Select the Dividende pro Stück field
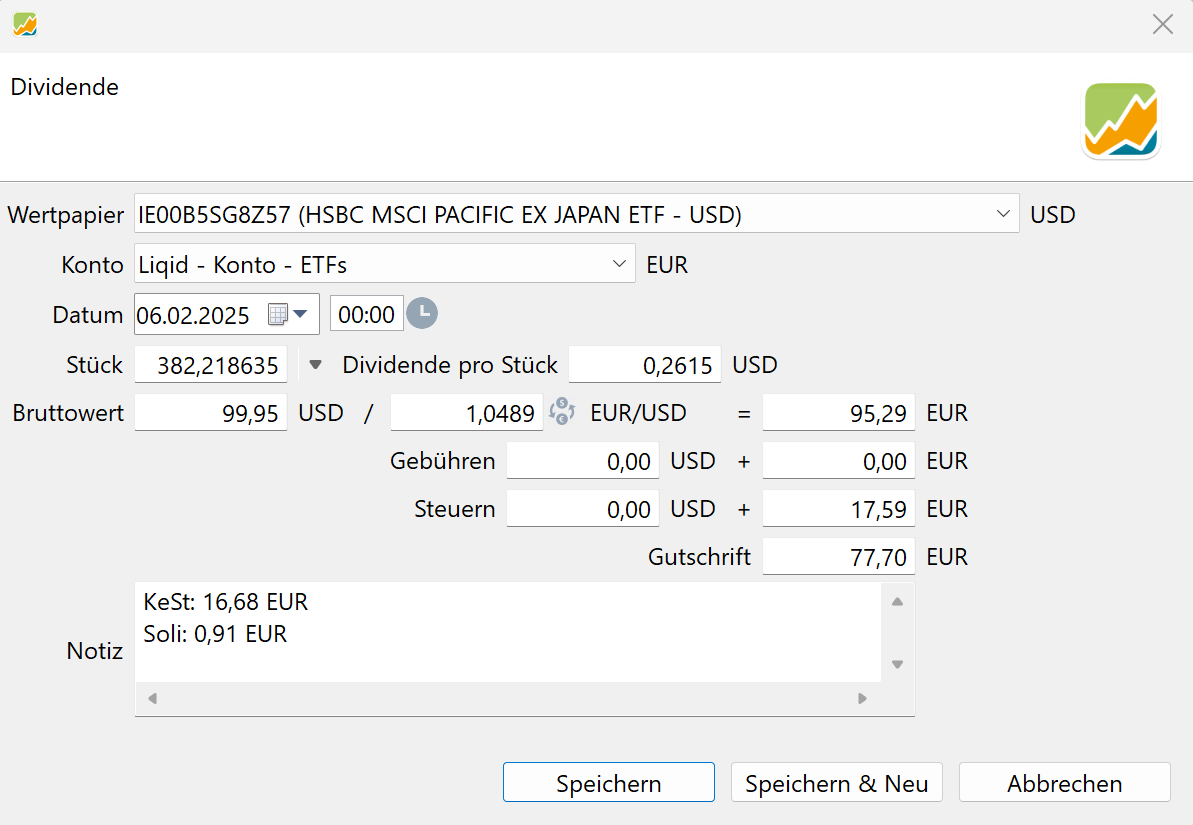Viewport: 1193px width, 825px height. pyautogui.click(x=645, y=366)
